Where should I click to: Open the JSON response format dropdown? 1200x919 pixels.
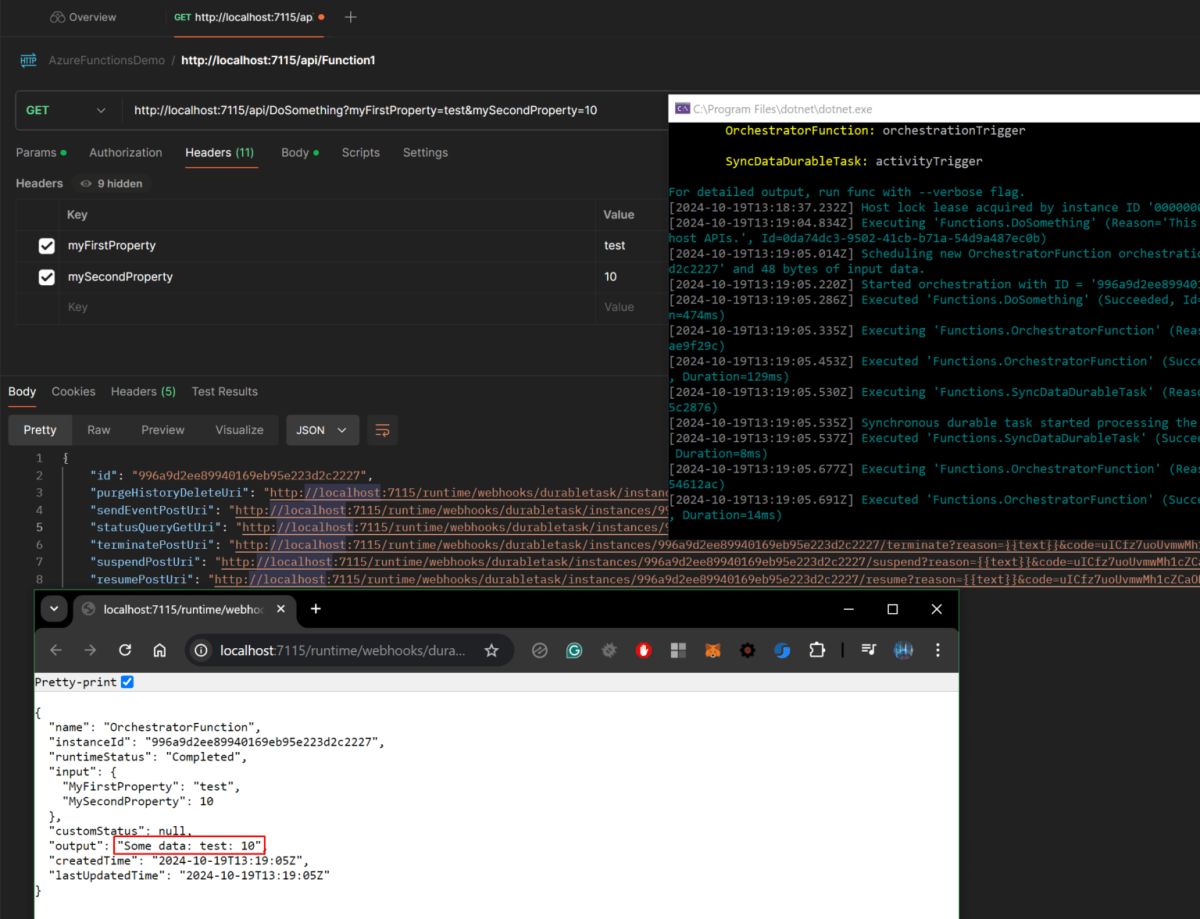(x=322, y=429)
